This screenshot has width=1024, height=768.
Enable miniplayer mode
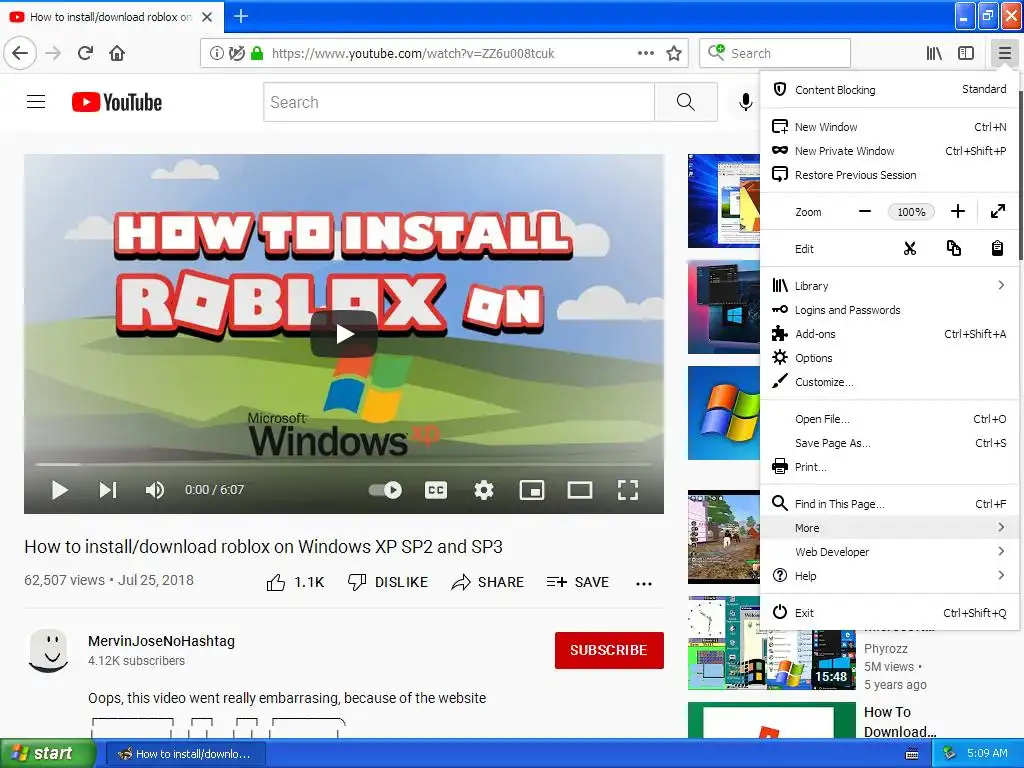click(532, 490)
